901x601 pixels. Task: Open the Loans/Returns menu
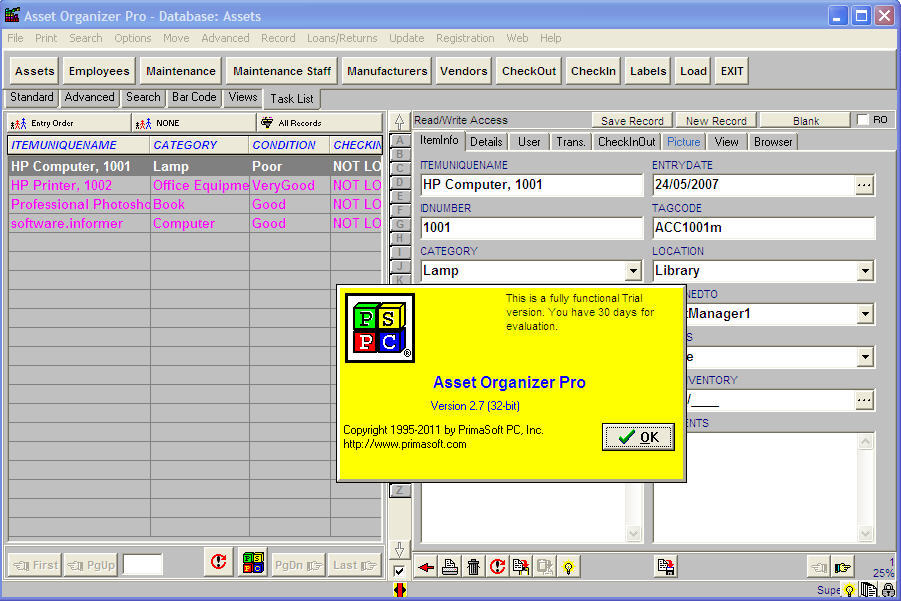tap(342, 38)
